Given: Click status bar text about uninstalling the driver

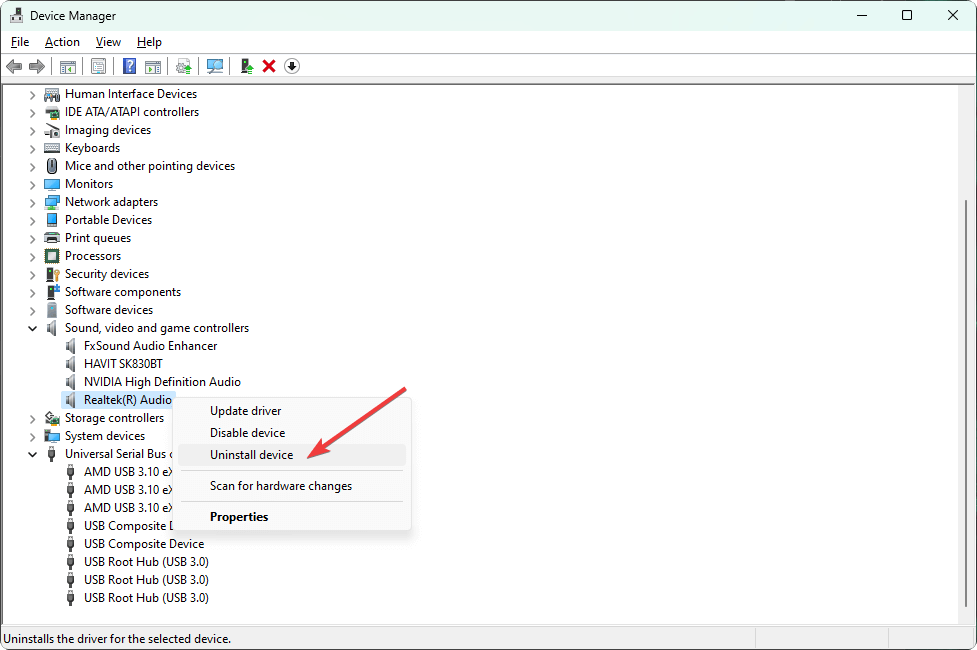Looking at the screenshot, I should pos(117,639).
